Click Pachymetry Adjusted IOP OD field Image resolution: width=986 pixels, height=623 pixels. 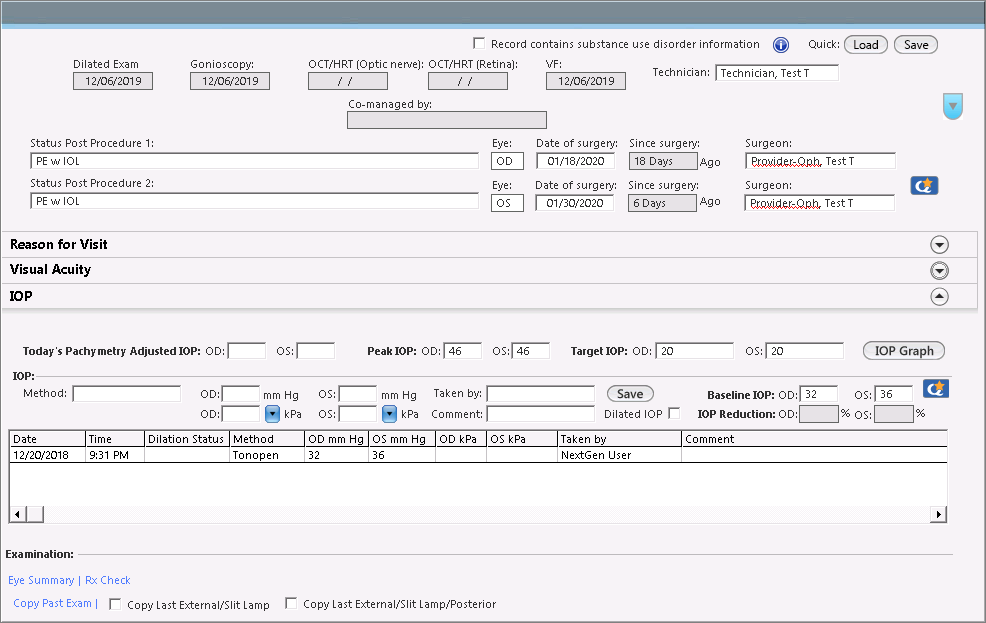(x=246, y=351)
